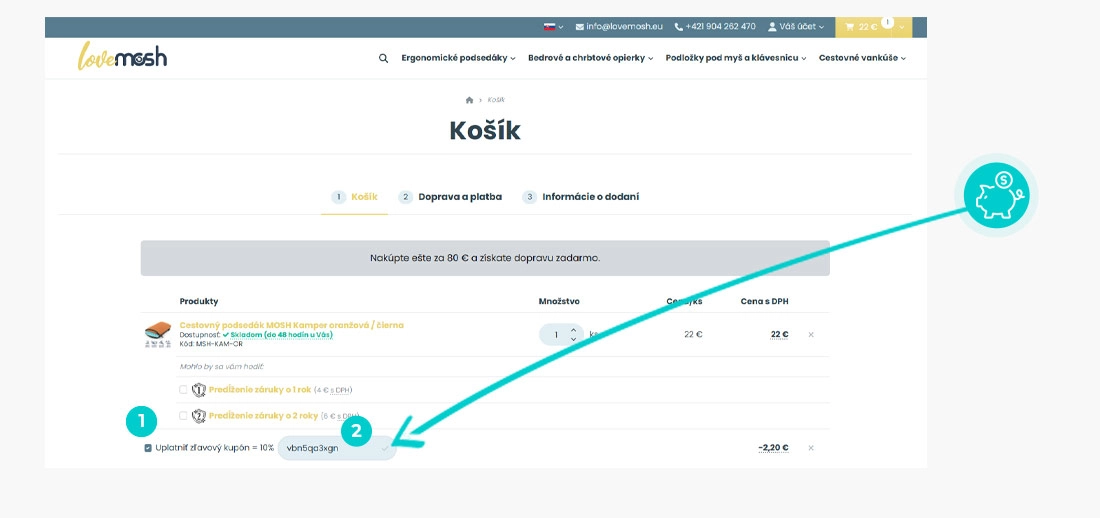Expand Bedrové a chrbtové opierky menu
The width and height of the screenshot is (1100, 518).
(591, 58)
